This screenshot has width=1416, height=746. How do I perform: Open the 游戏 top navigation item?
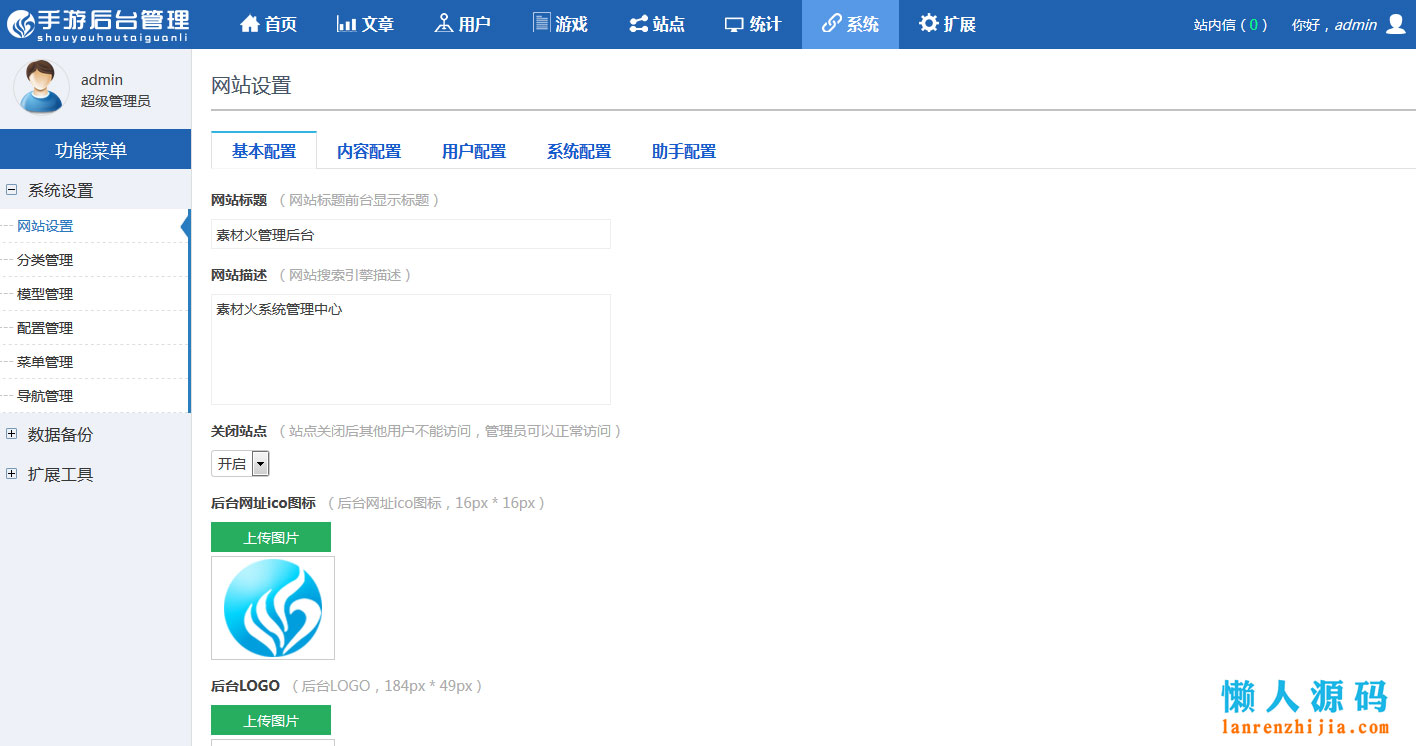(560, 24)
